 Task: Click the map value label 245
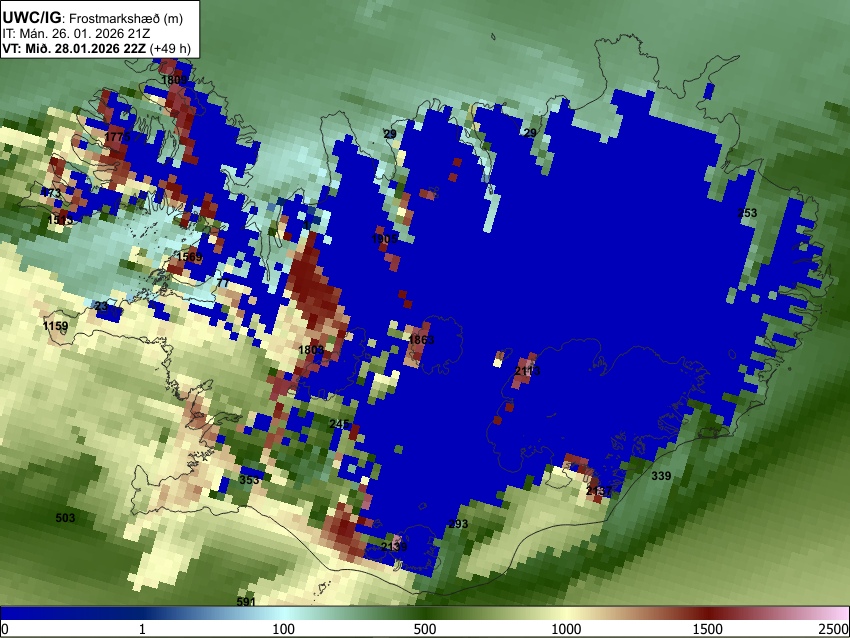[339, 424]
